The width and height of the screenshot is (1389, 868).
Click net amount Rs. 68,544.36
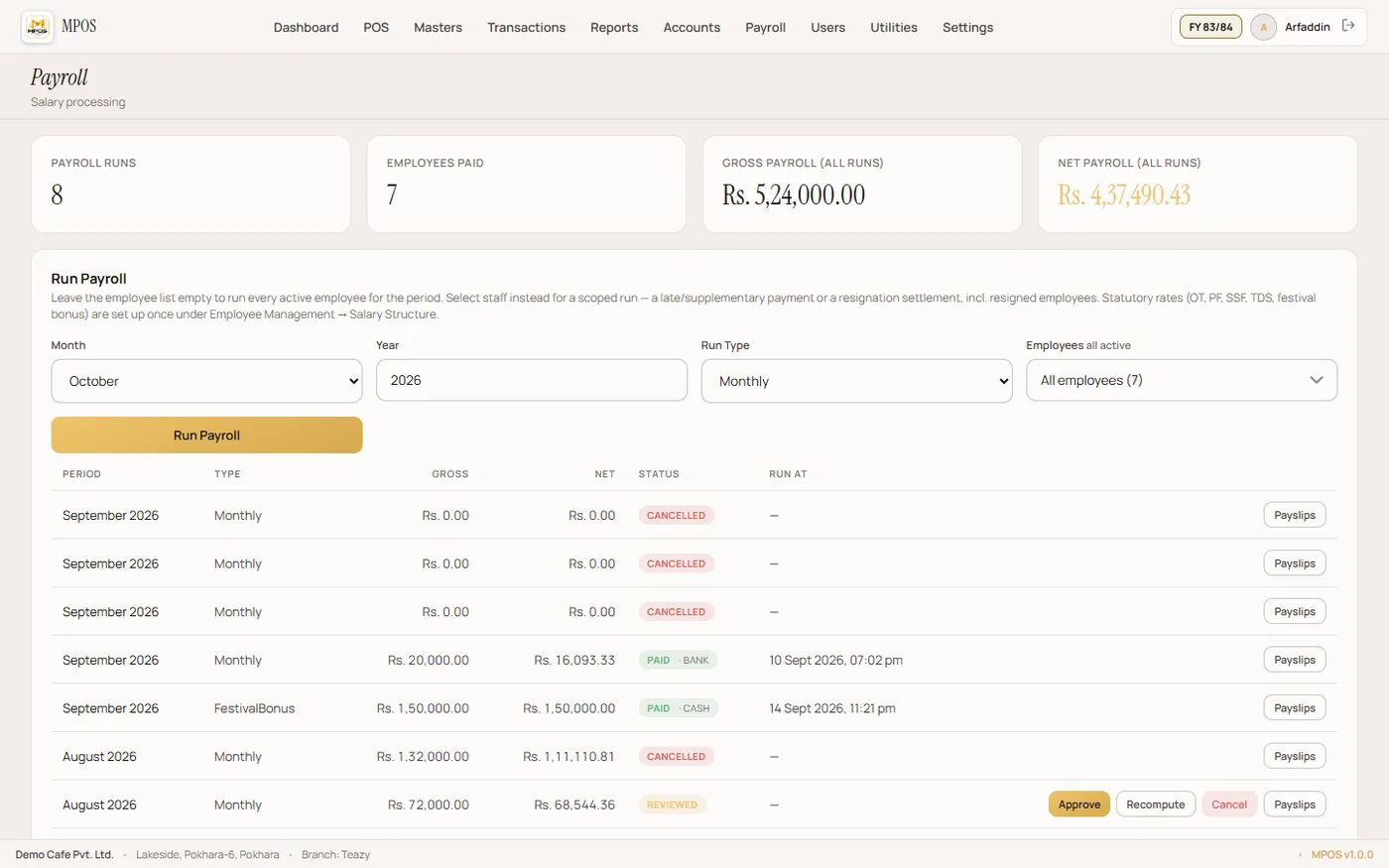coord(574,805)
